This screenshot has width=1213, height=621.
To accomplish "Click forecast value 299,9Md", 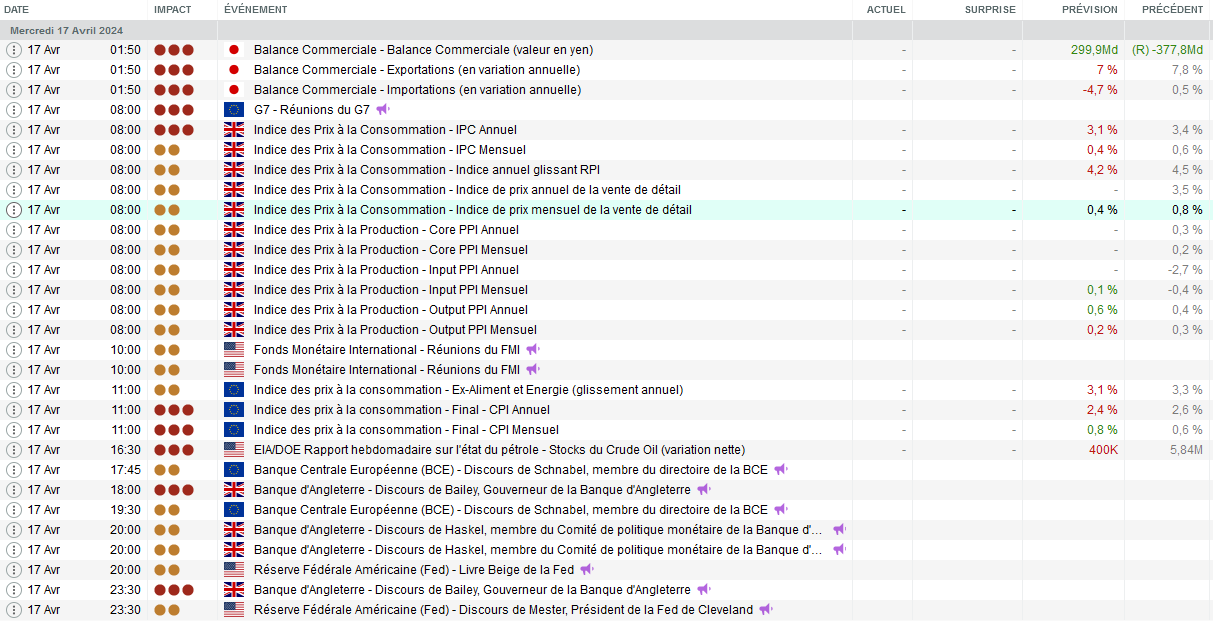I will click(x=1094, y=50).
